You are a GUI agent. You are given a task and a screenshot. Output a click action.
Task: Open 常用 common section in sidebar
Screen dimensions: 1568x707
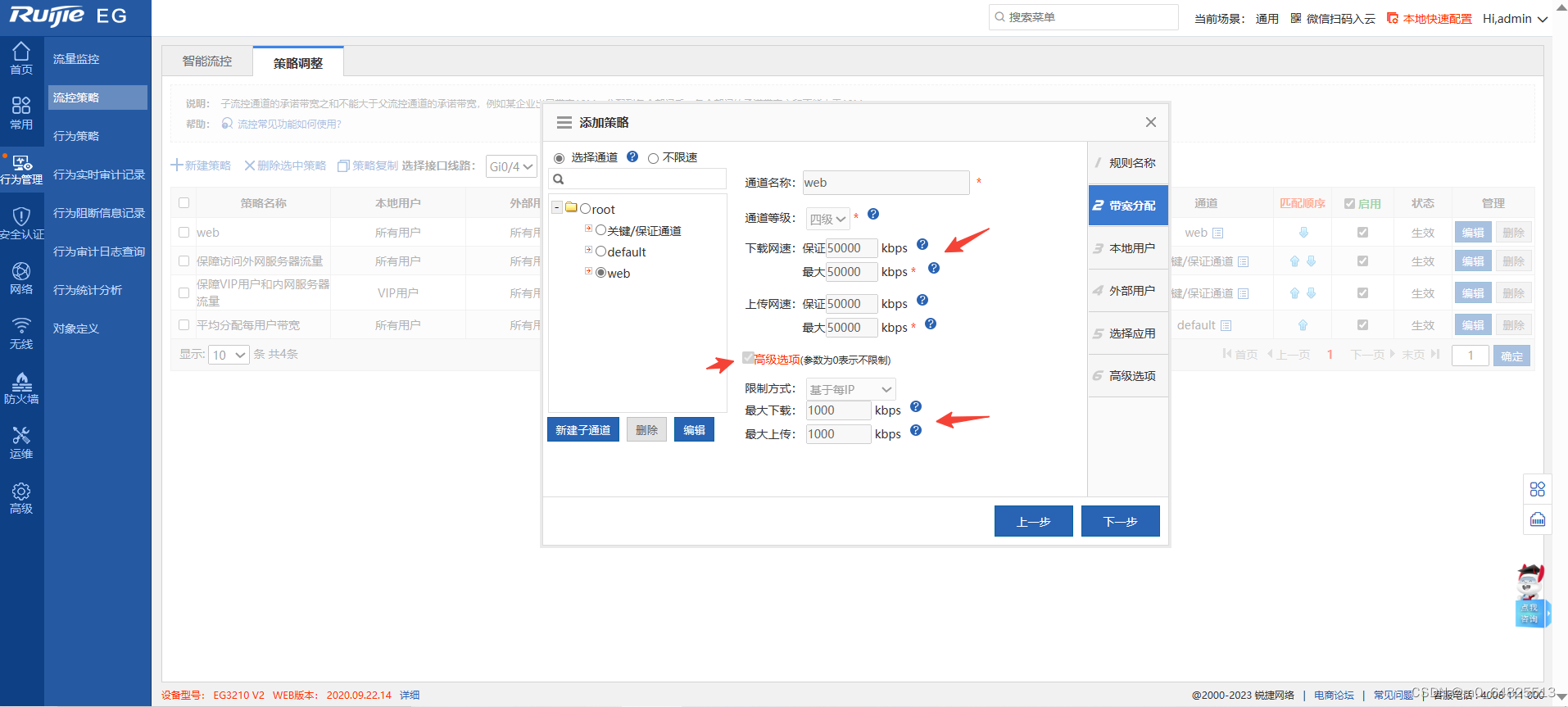(x=21, y=113)
